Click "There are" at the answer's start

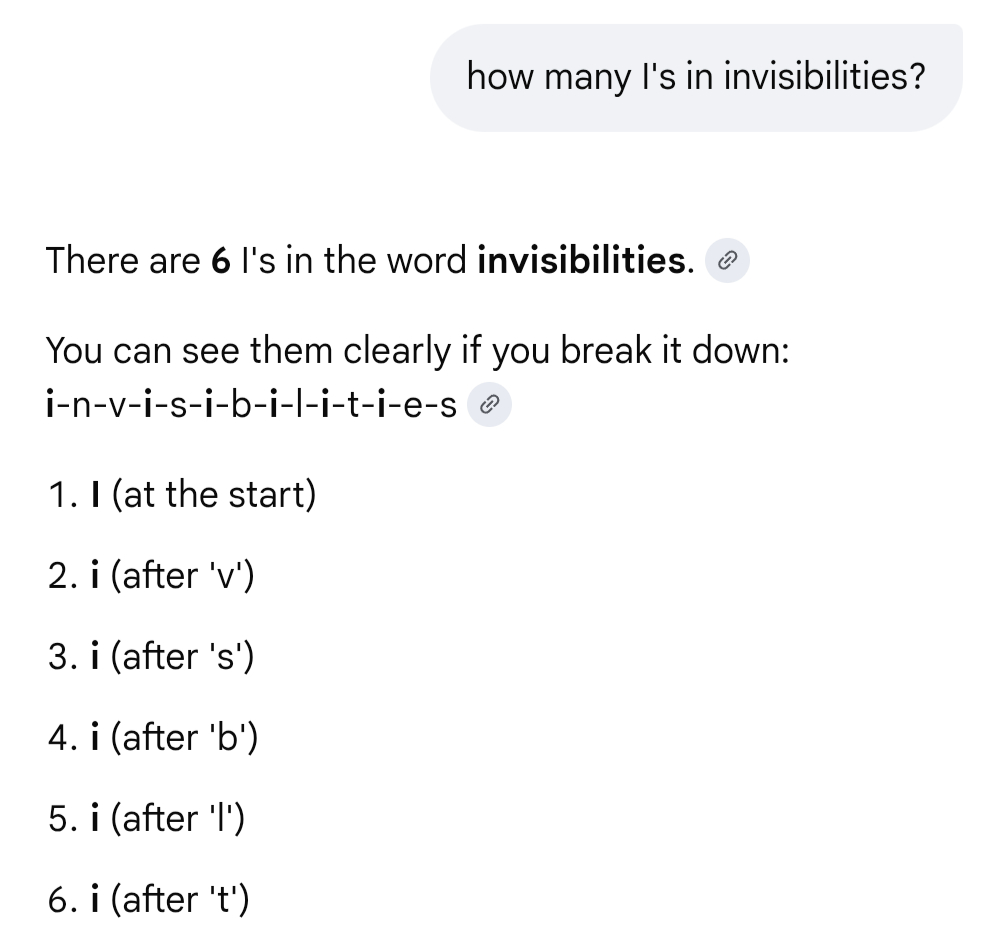122,261
